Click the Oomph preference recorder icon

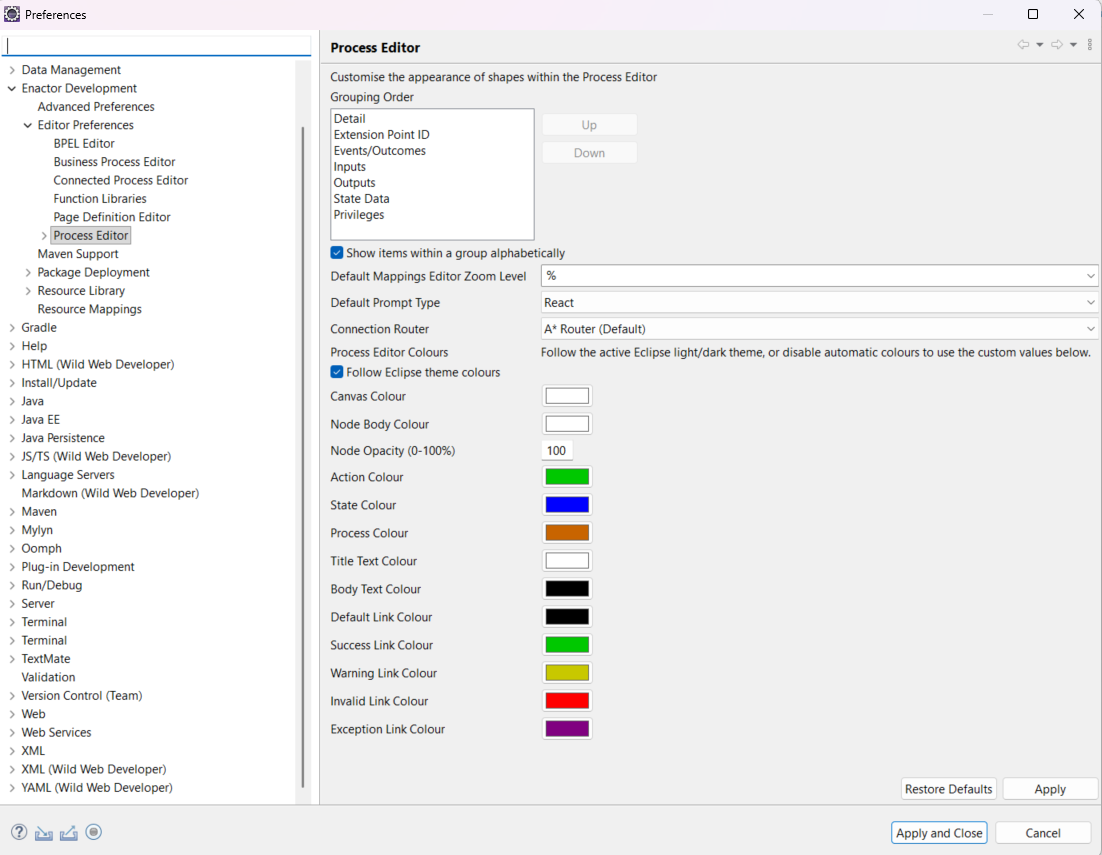[x=93, y=833]
